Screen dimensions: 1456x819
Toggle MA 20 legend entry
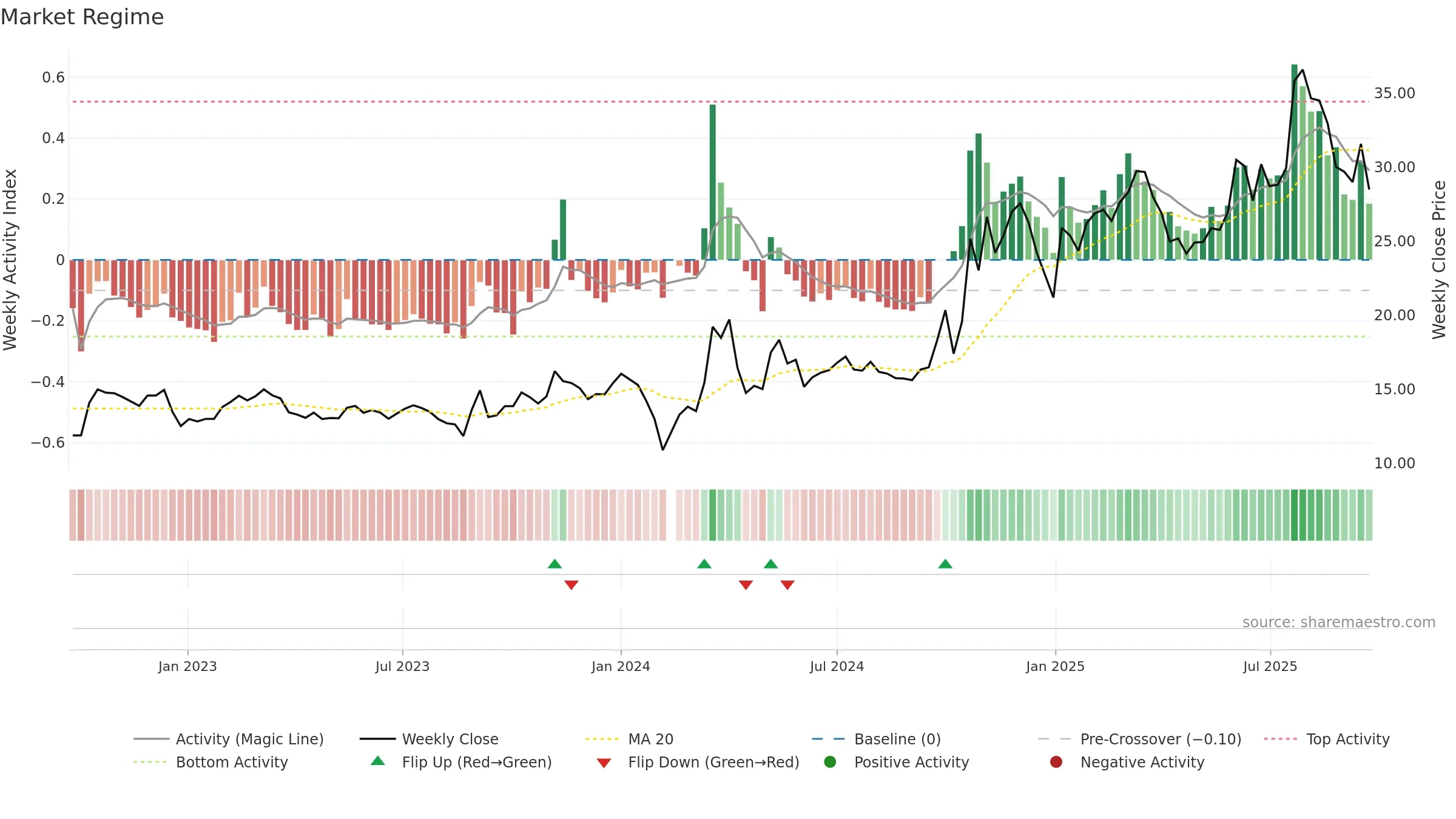coord(629,739)
